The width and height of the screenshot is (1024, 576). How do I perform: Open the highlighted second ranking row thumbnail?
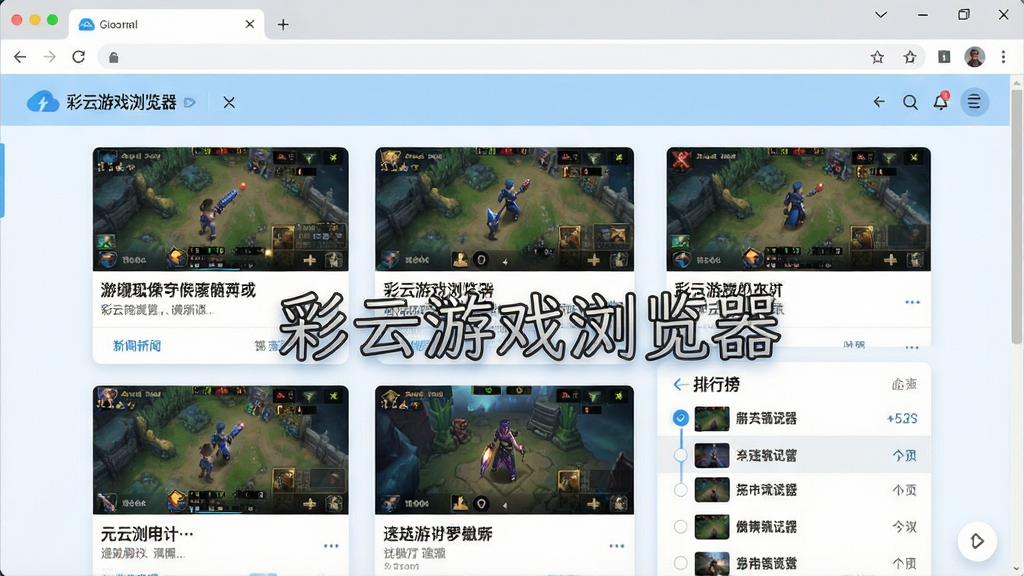(x=712, y=455)
